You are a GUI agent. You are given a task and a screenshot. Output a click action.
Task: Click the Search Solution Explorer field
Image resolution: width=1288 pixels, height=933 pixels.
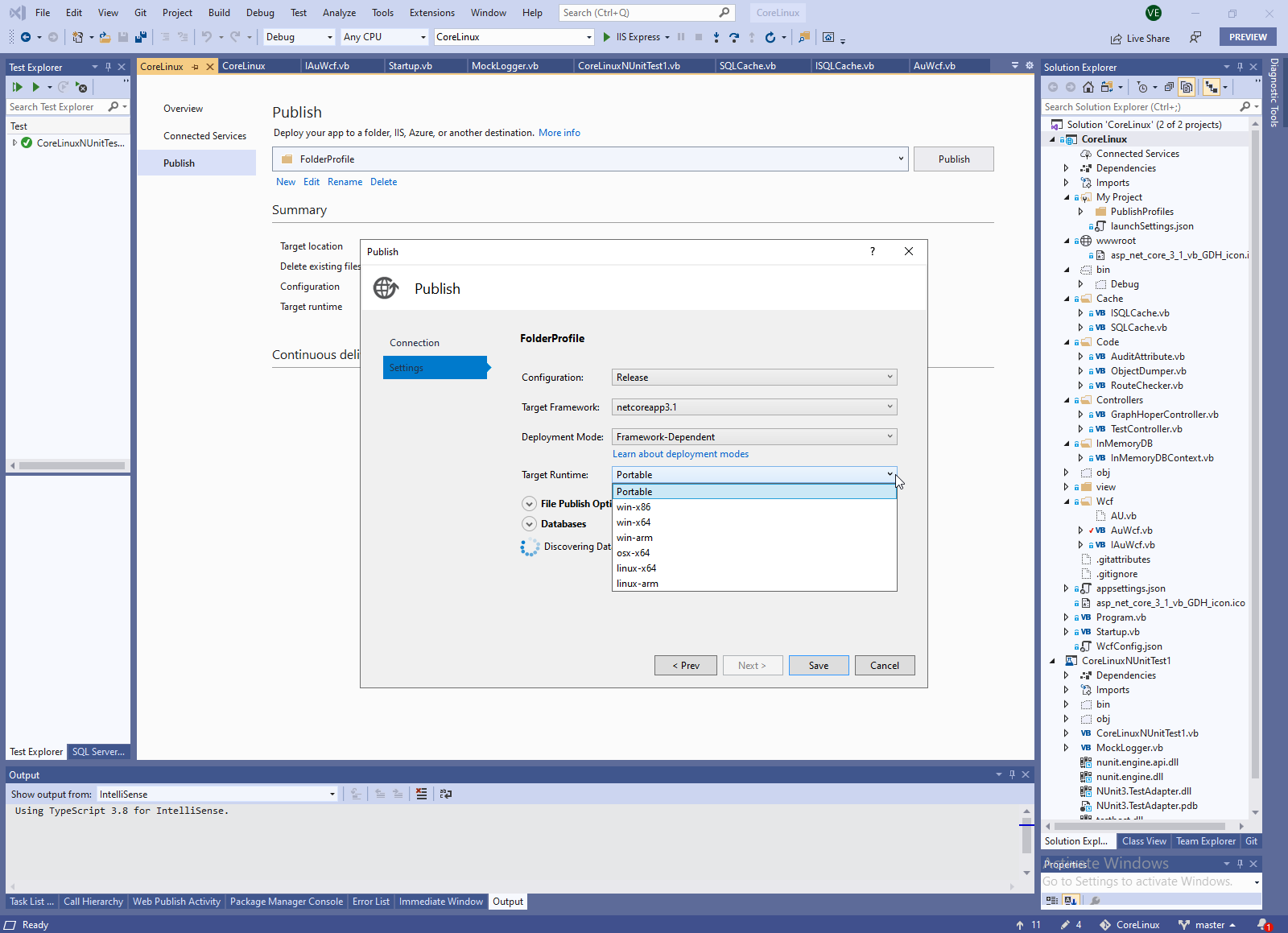pyautogui.click(x=1139, y=107)
